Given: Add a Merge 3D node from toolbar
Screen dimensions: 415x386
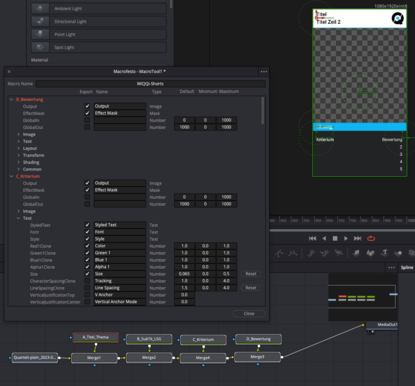Looking at the screenshot, I should tap(398, 253).
